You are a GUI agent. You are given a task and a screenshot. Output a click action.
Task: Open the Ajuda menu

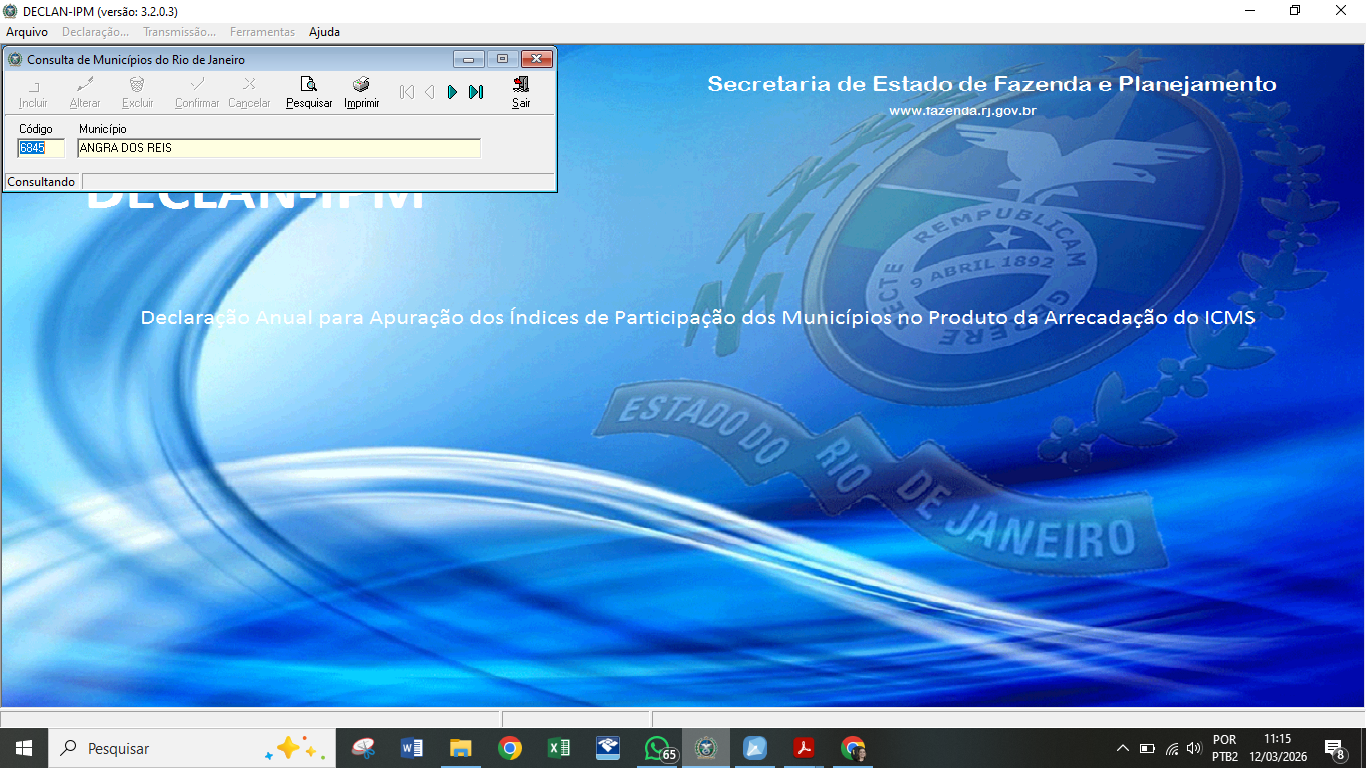(x=324, y=32)
